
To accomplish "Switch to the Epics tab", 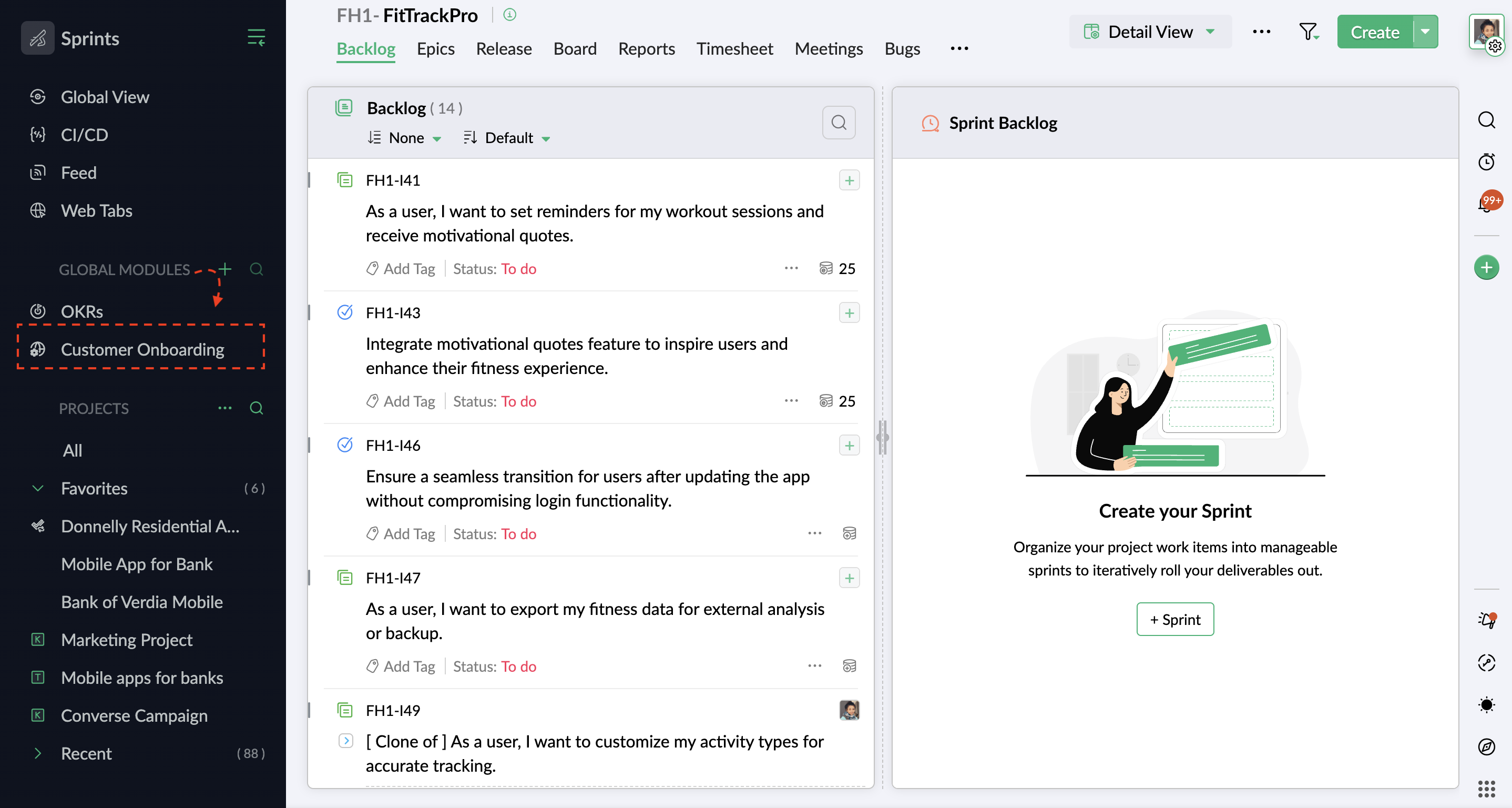I will click(x=435, y=49).
